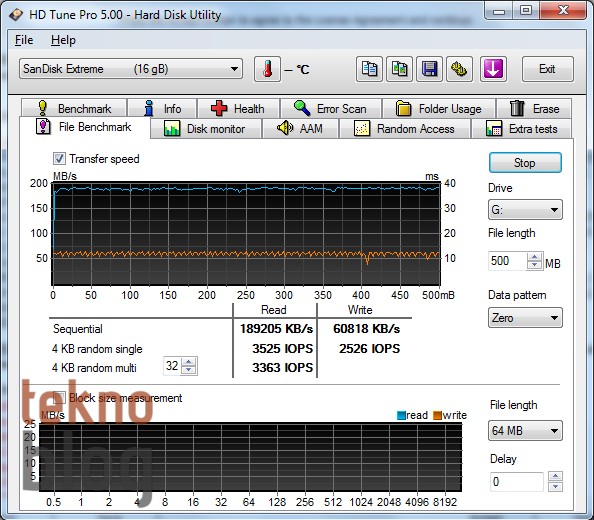Switch to the AAM tab

point(300,129)
